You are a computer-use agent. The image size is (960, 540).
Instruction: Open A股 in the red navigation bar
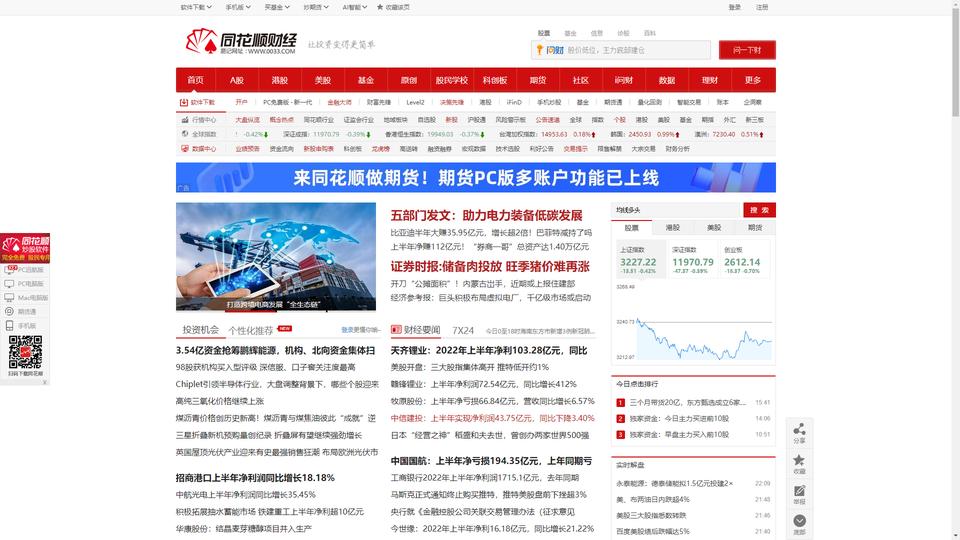[237, 80]
